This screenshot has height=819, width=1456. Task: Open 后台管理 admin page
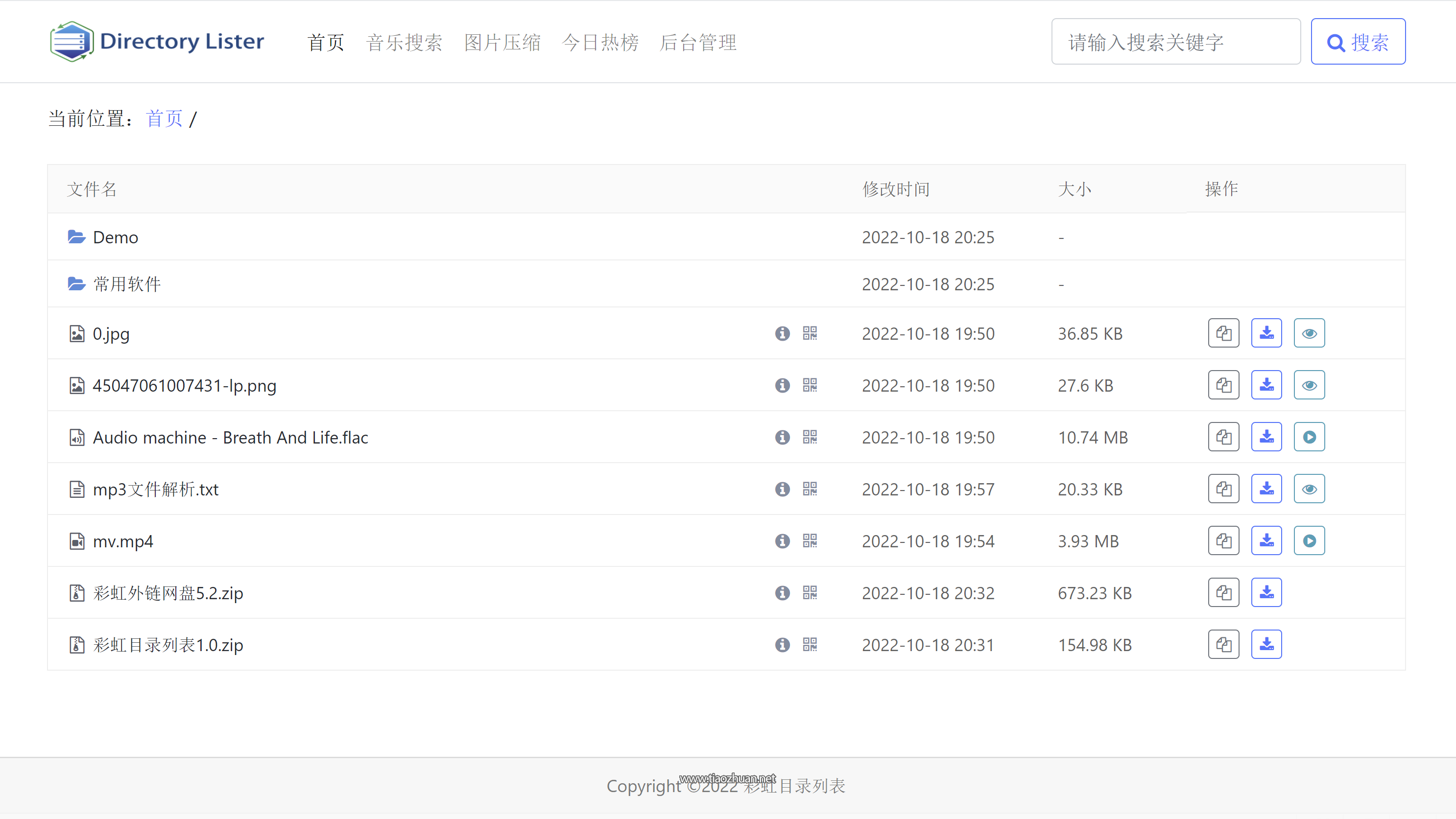pos(698,43)
